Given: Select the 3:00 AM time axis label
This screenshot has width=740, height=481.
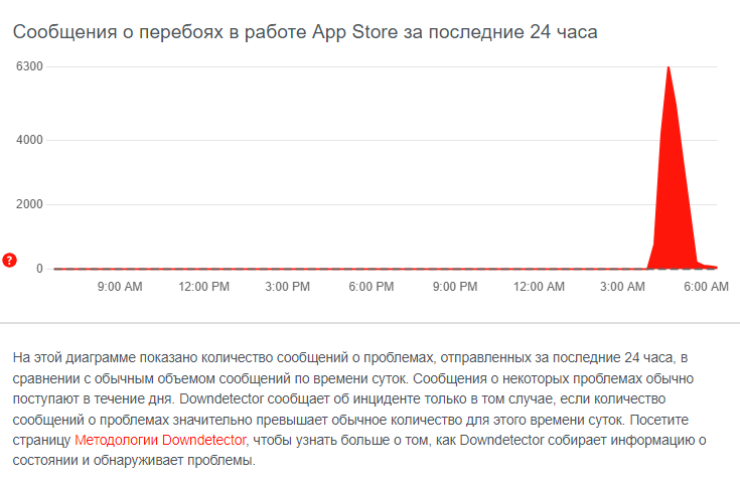Looking at the screenshot, I should 624,288.
